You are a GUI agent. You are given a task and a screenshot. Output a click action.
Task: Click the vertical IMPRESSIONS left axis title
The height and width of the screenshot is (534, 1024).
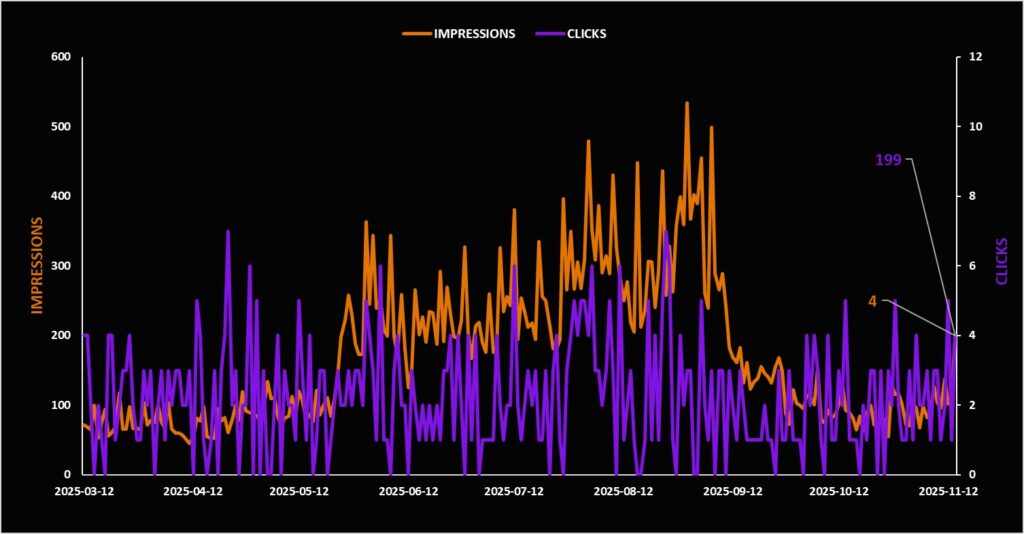(38, 265)
